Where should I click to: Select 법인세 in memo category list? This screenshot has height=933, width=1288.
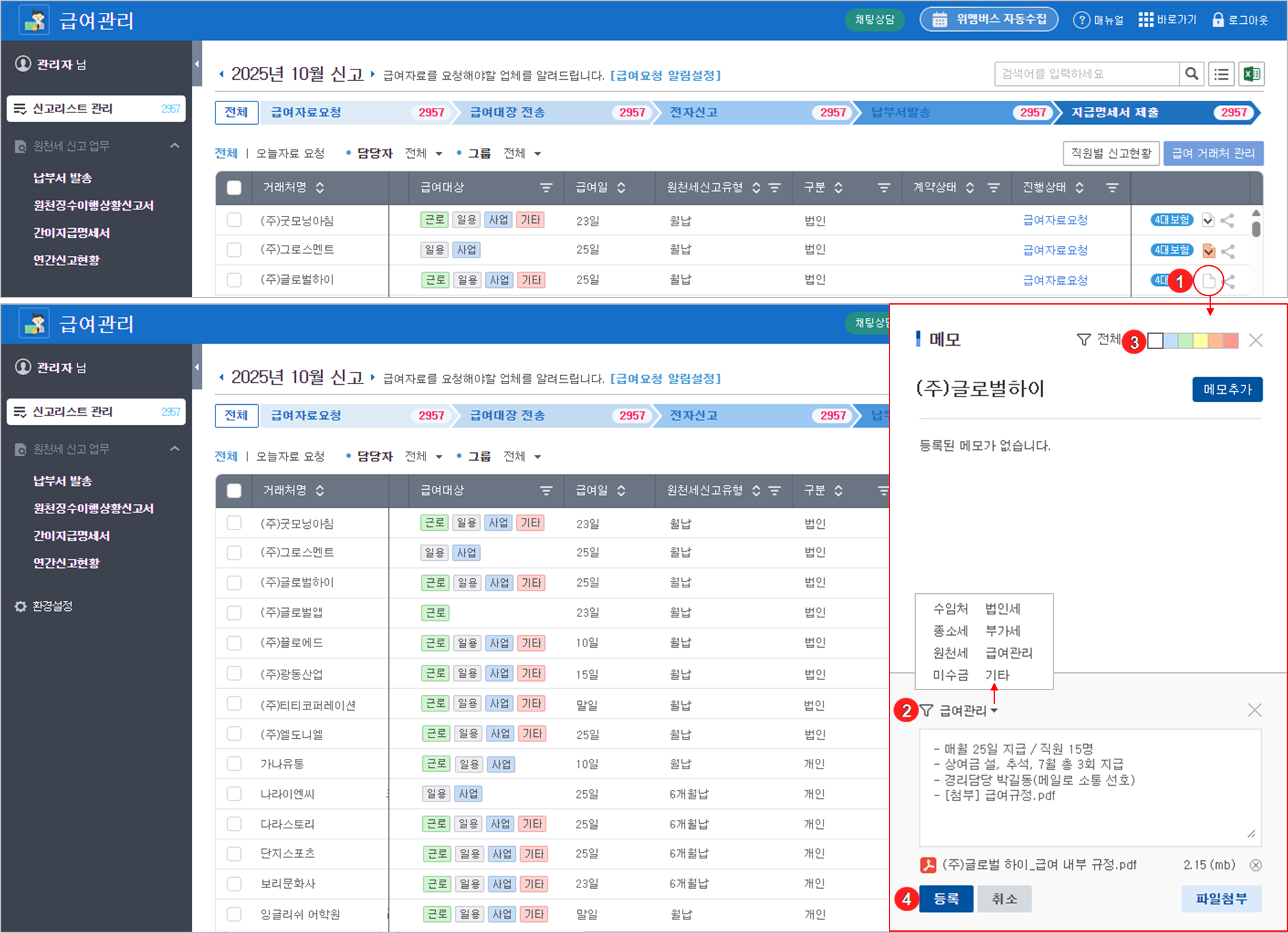pos(1003,609)
